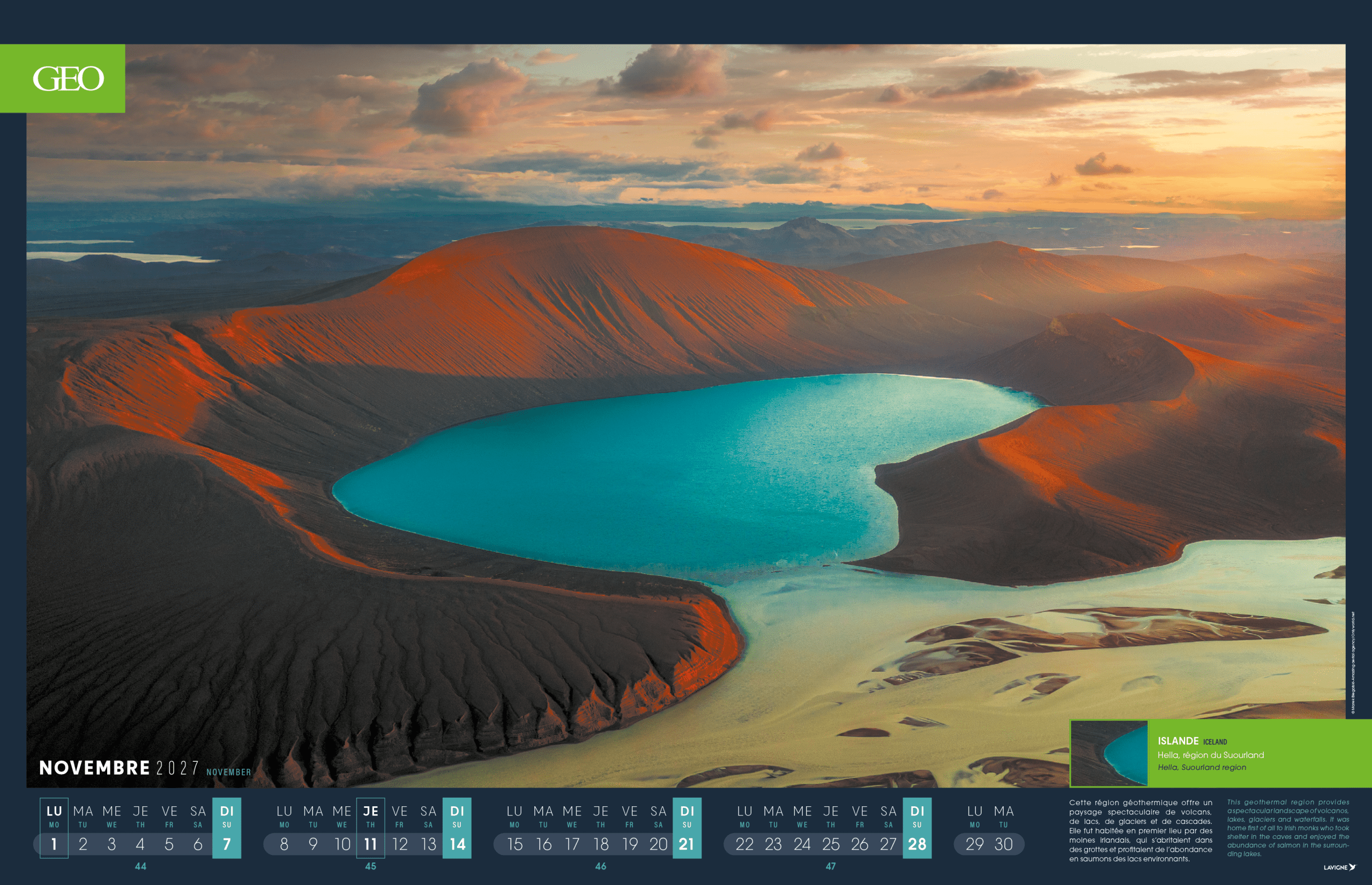Click Sunday 21 highlighted date
1372x885 pixels.
[x=687, y=844]
